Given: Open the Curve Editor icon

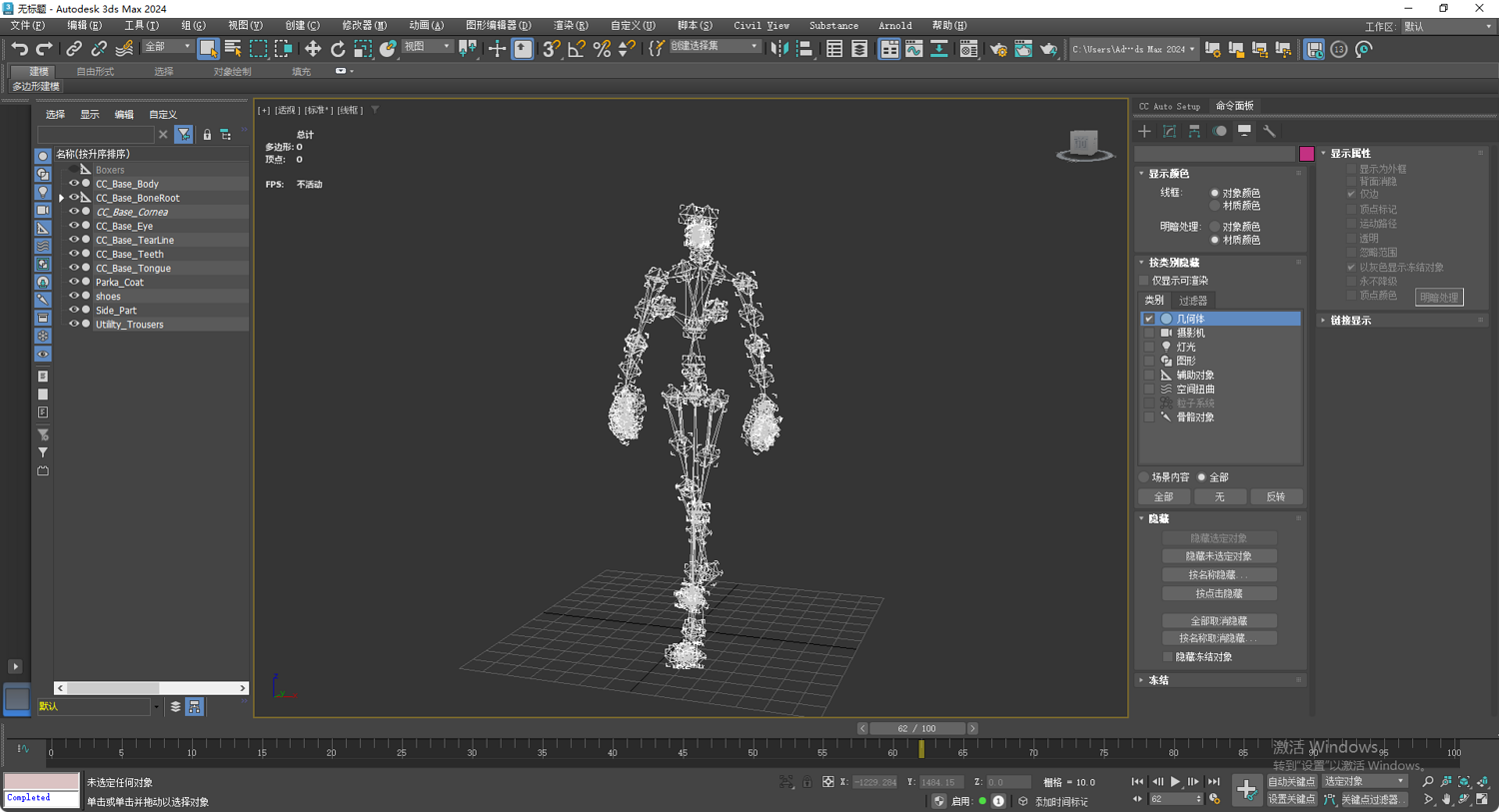Looking at the screenshot, I should [914, 48].
